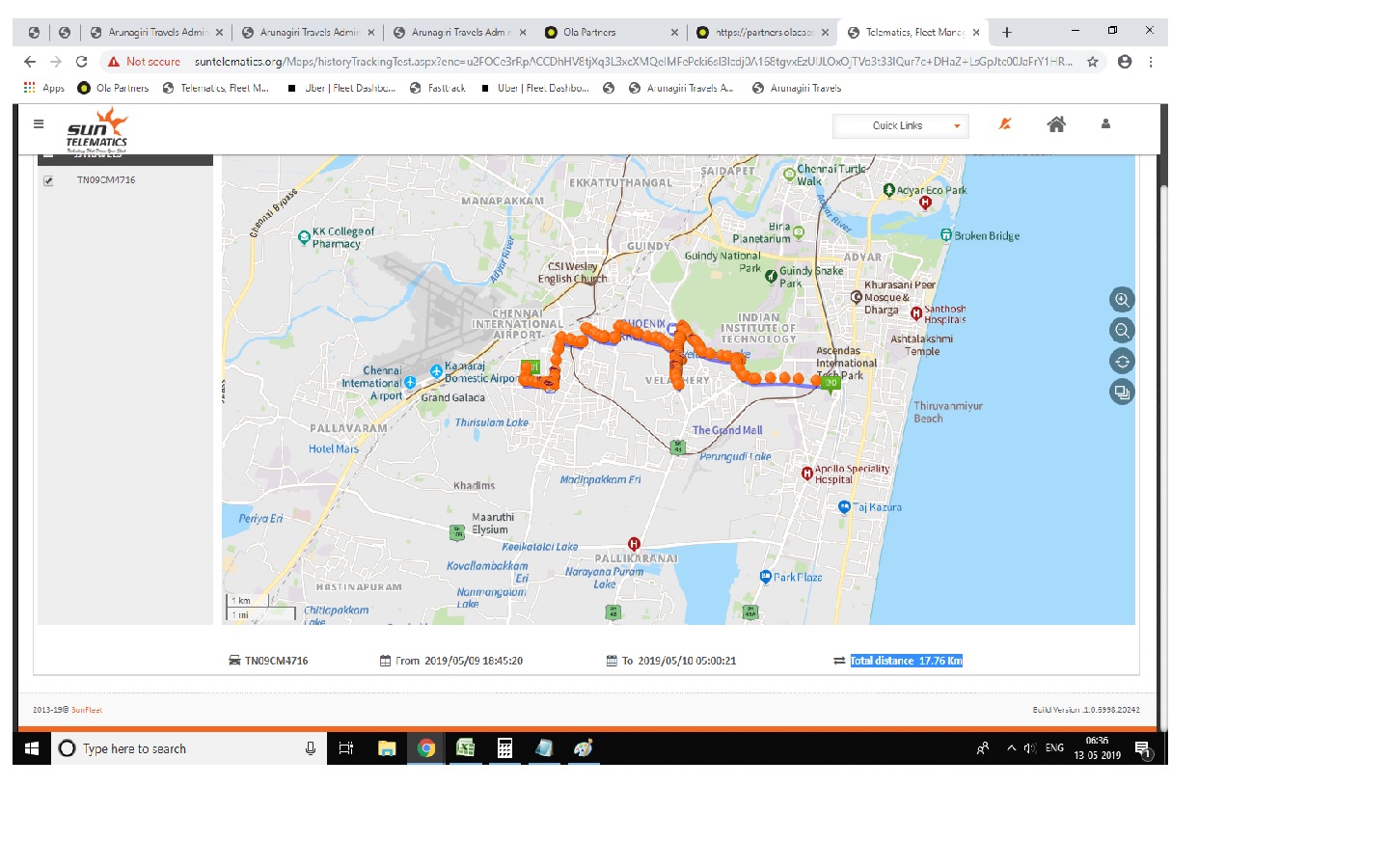Switch map layers with the layers icon

1122,393
